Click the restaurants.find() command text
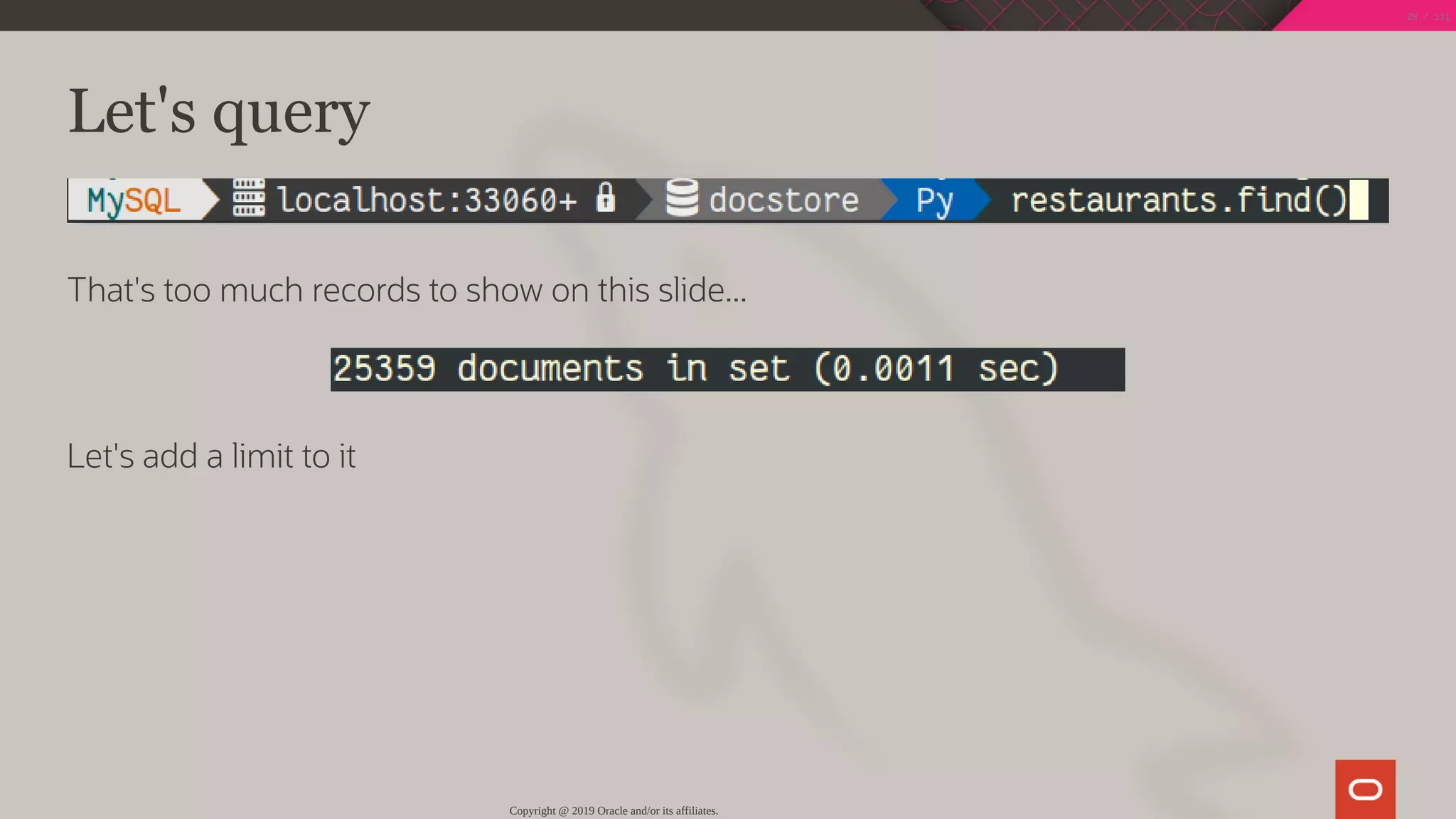The width and height of the screenshot is (1456, 819). [1178, 200]
